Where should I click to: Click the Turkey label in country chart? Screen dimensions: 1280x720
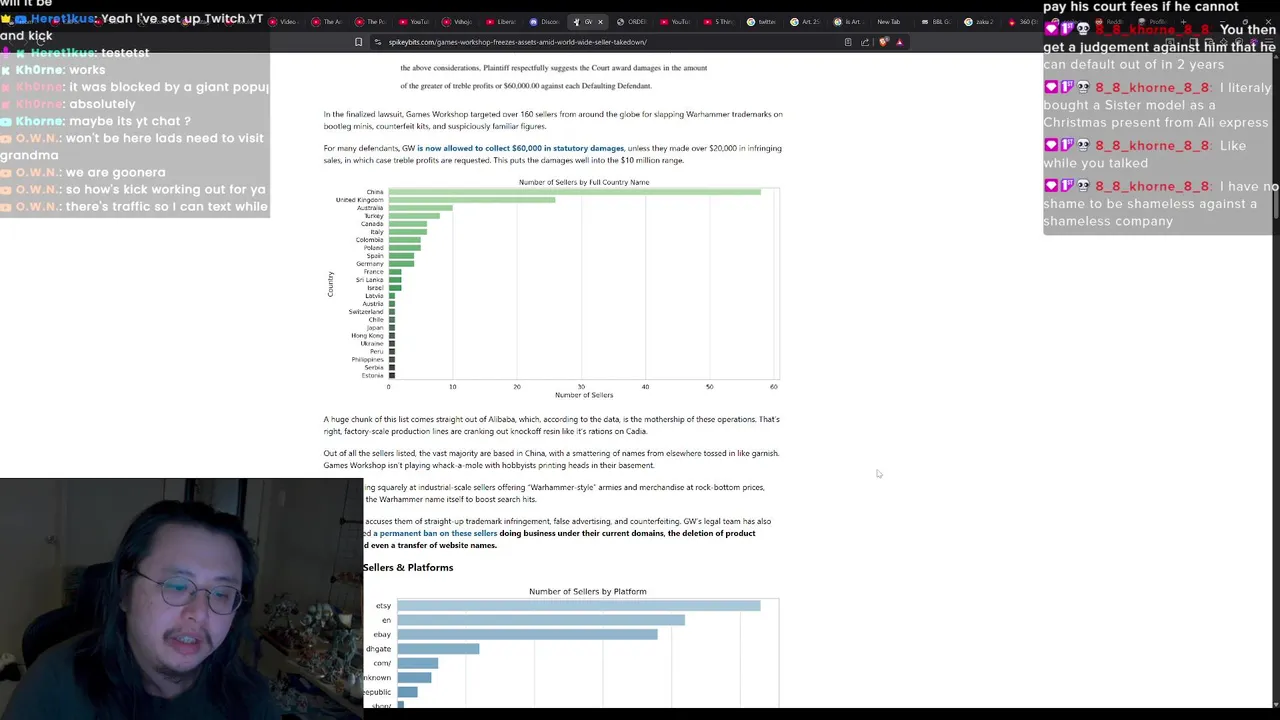coord(373,216)
